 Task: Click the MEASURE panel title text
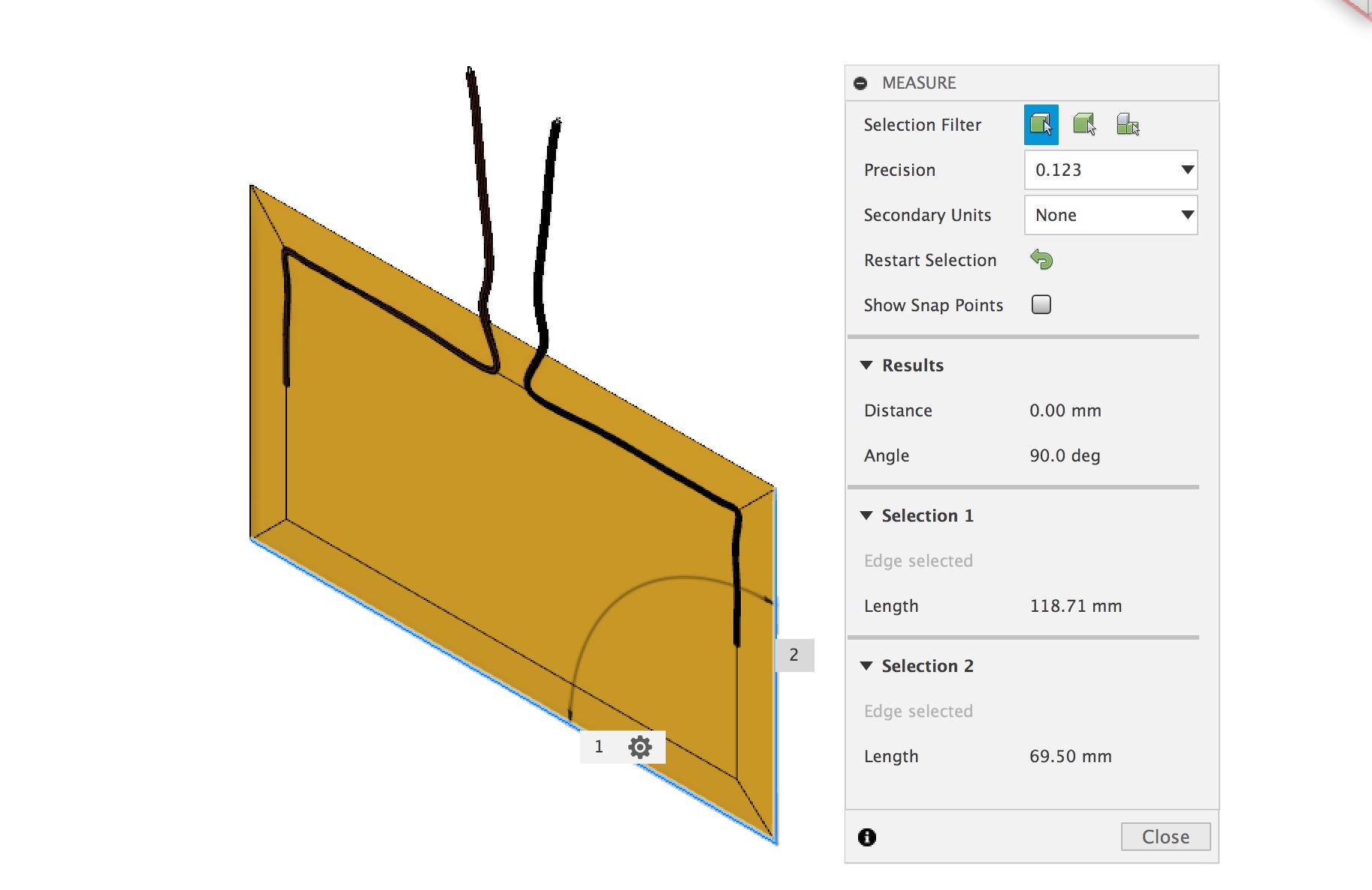point(919,83)
